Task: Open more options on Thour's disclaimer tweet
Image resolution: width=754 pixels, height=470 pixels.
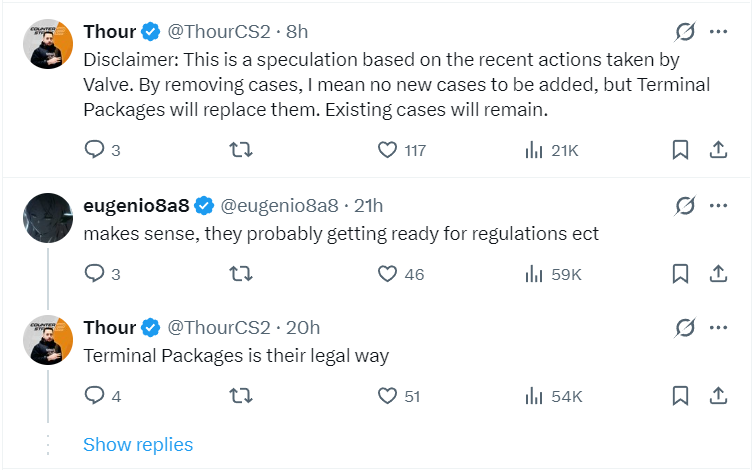Action: (717, 32)
